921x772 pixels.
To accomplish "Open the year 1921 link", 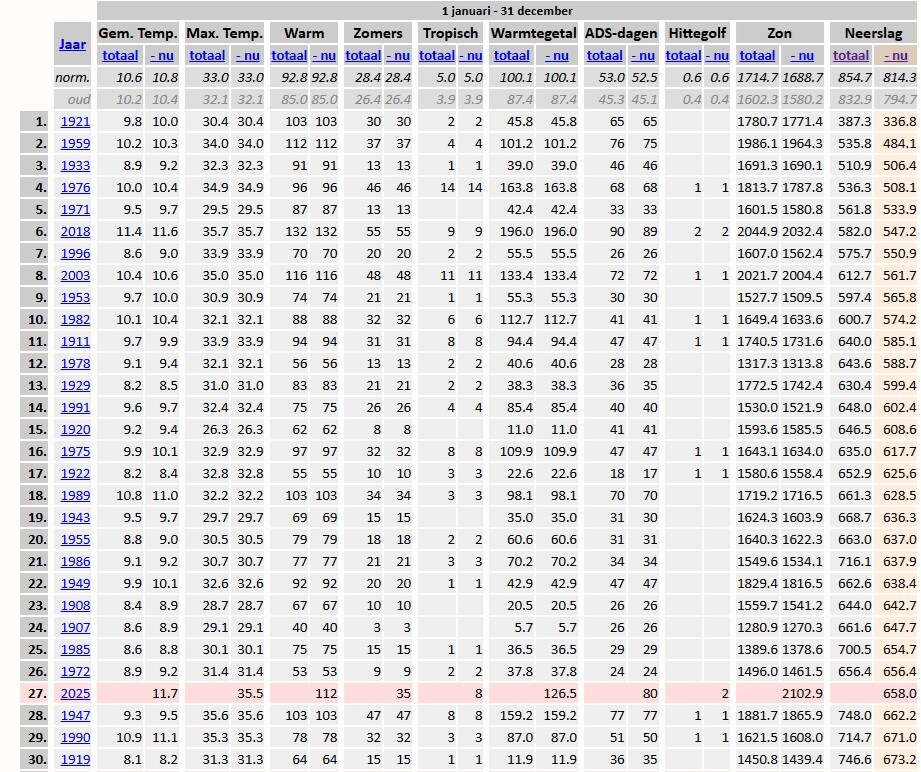I will tap(75, 122).
